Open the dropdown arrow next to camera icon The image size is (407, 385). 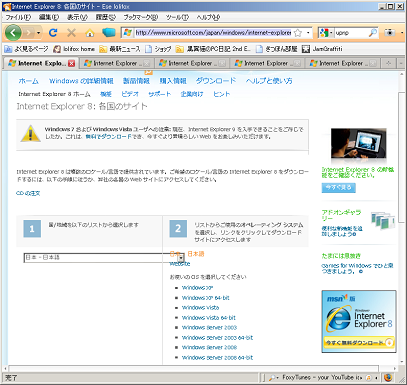402,33
